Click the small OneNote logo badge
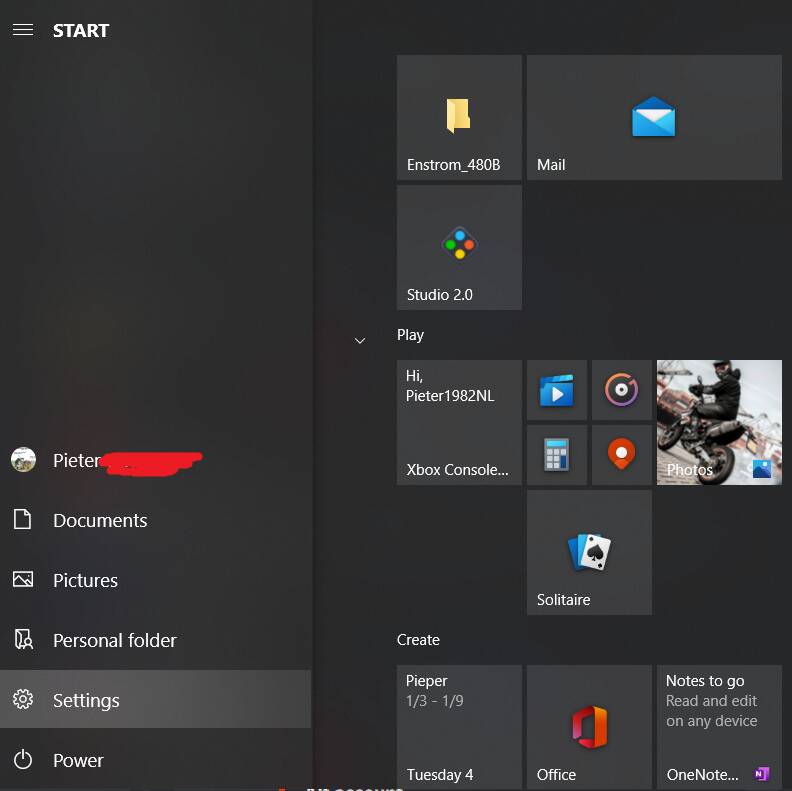 click(762, 773)
